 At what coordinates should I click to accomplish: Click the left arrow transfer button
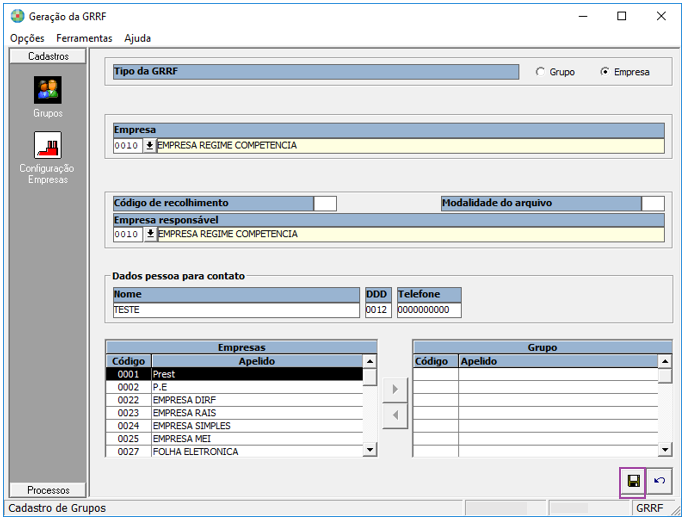[395, 414]
